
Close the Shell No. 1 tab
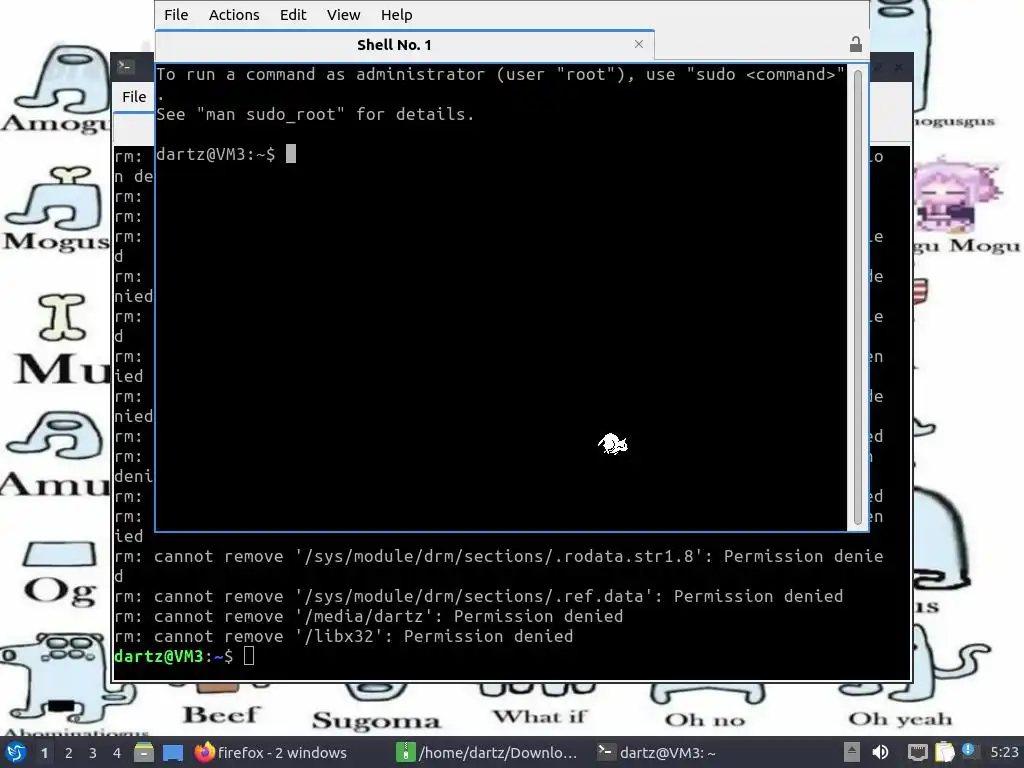point(639,44)
